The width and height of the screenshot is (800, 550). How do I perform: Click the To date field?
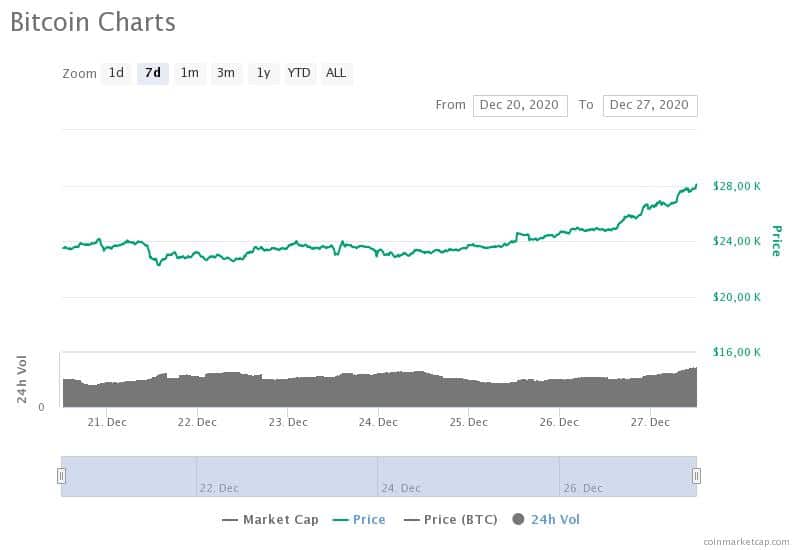650,106
